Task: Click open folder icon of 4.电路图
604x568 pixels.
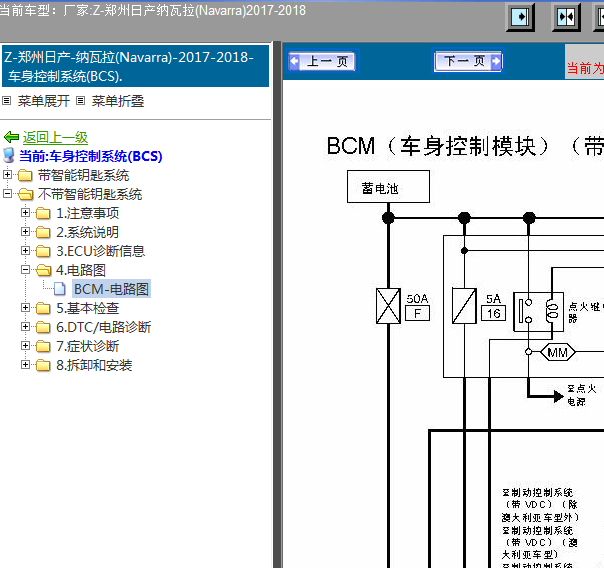Action: point(44,270)
